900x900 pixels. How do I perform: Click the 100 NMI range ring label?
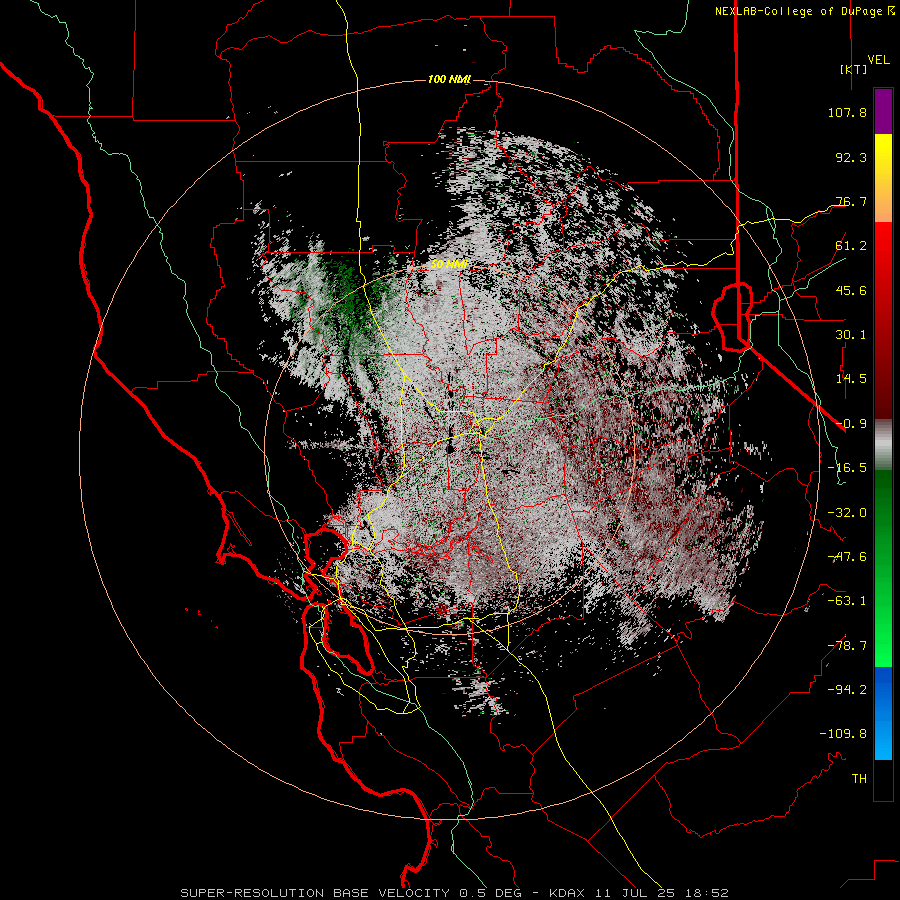(x=449, y=79)
